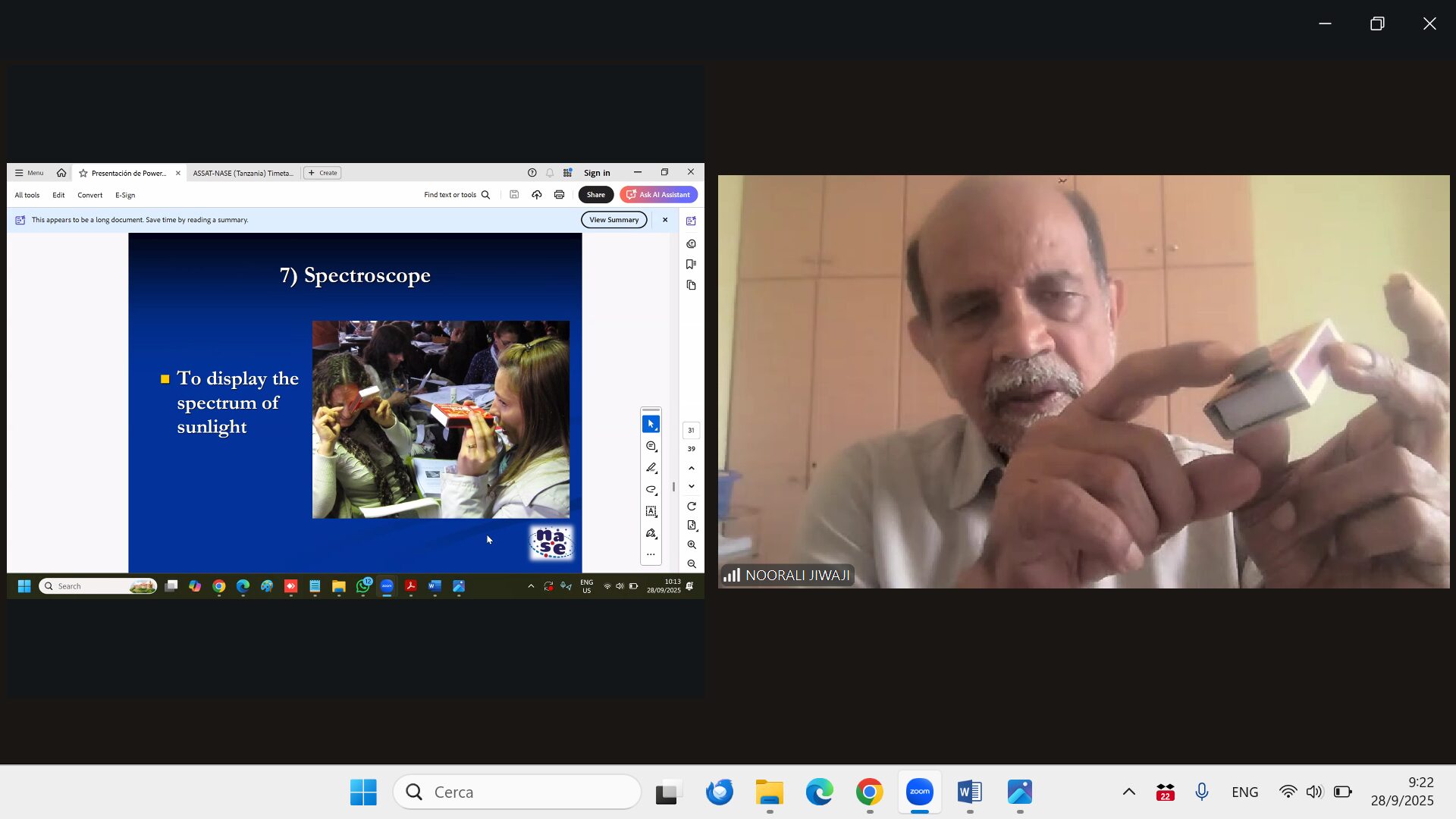Select the highlighter pen tool
Image resolution: width=1456 pixels, height=819 pixels.
[x=651, y=468]
